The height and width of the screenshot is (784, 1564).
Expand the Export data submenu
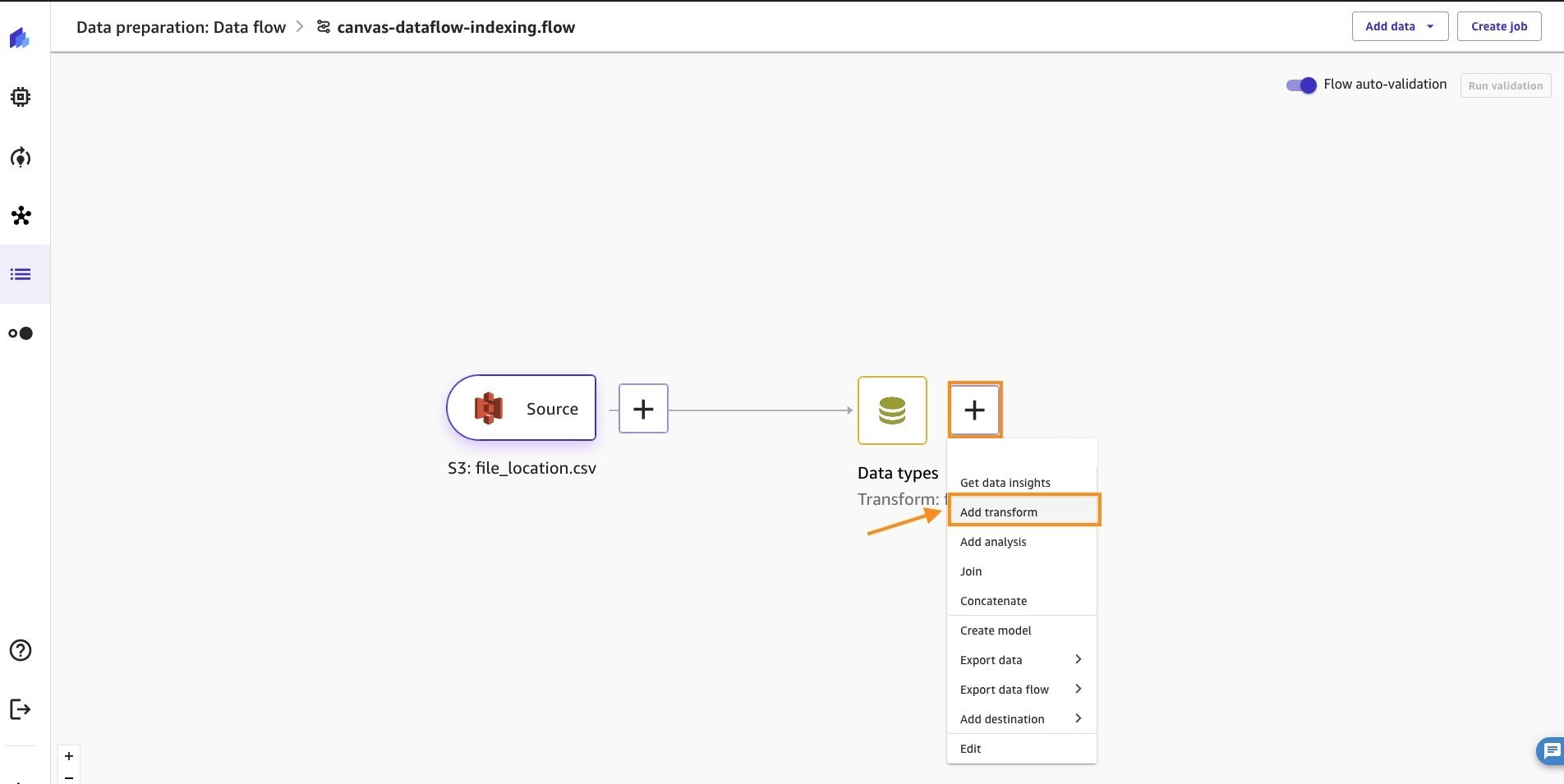(x=1021, y=660)
